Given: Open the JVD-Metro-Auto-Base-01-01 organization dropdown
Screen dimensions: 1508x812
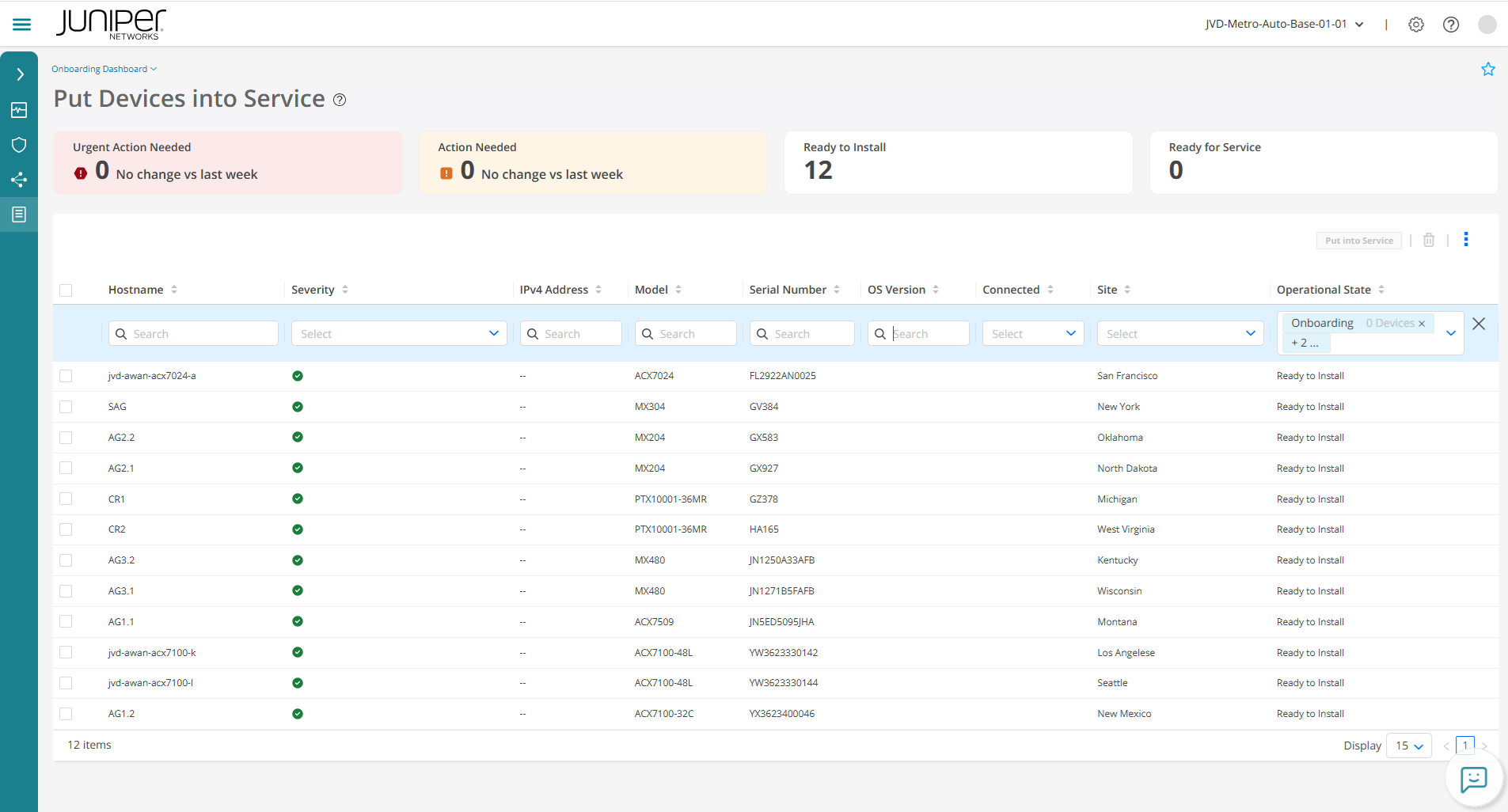Looking at the screenshot, I should pos(1284,25).
